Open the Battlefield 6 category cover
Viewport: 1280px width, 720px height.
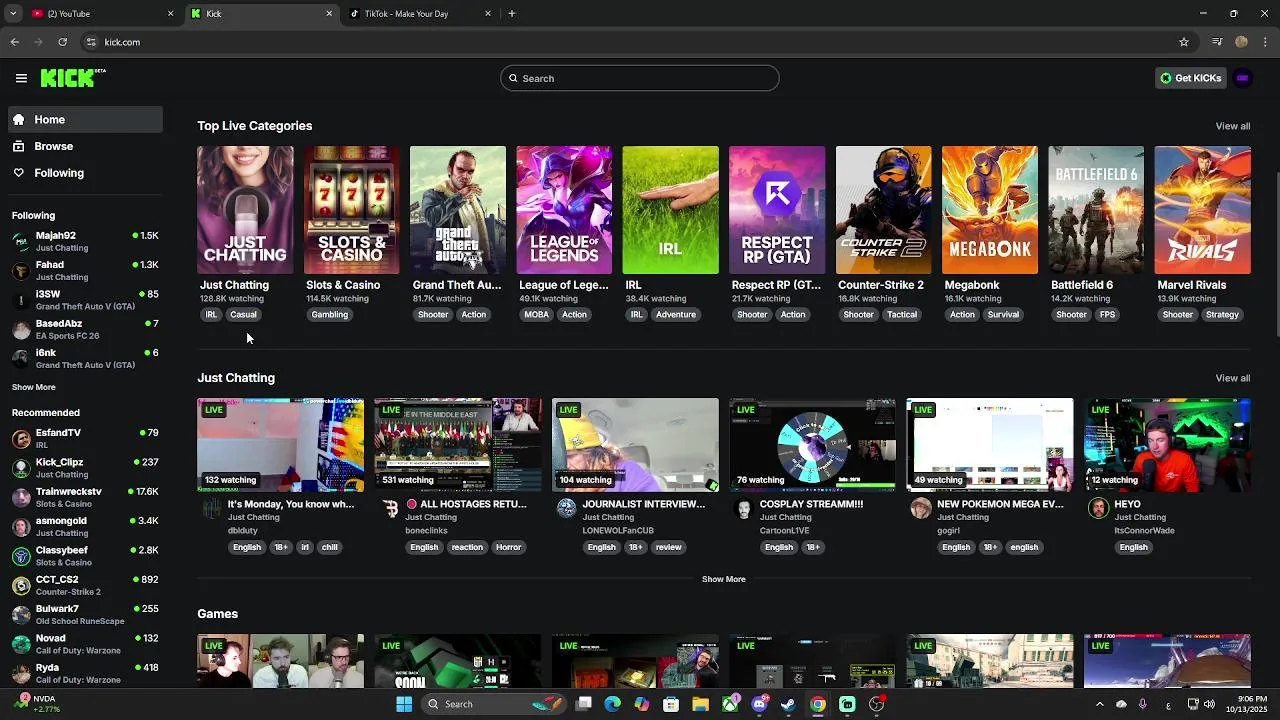[1096, 210]
